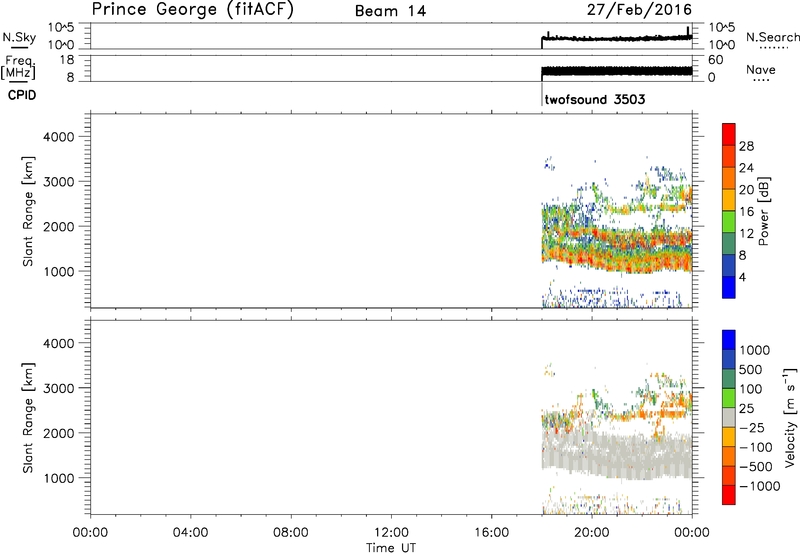Click the 500 tick on velocity colorbar
800x554 pixels.
751,369
